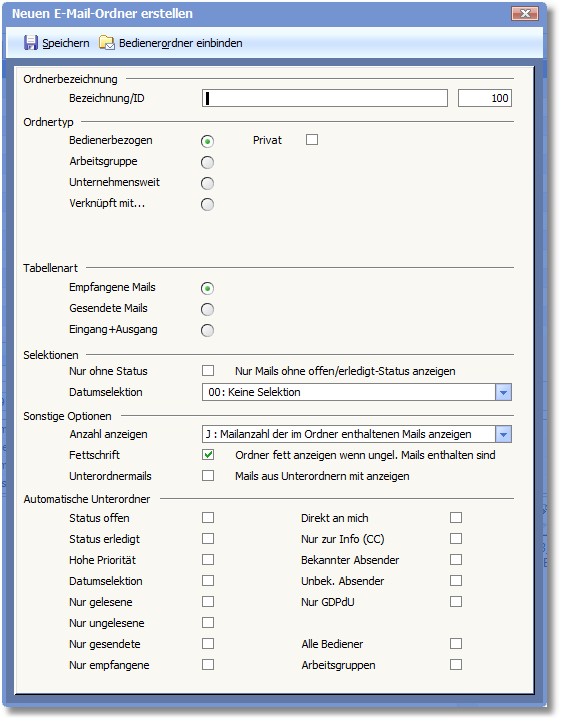Select Empfangene Mails table type
Image resolution: width=561 pixels, height=721 pixels.
tap(207, 288)
